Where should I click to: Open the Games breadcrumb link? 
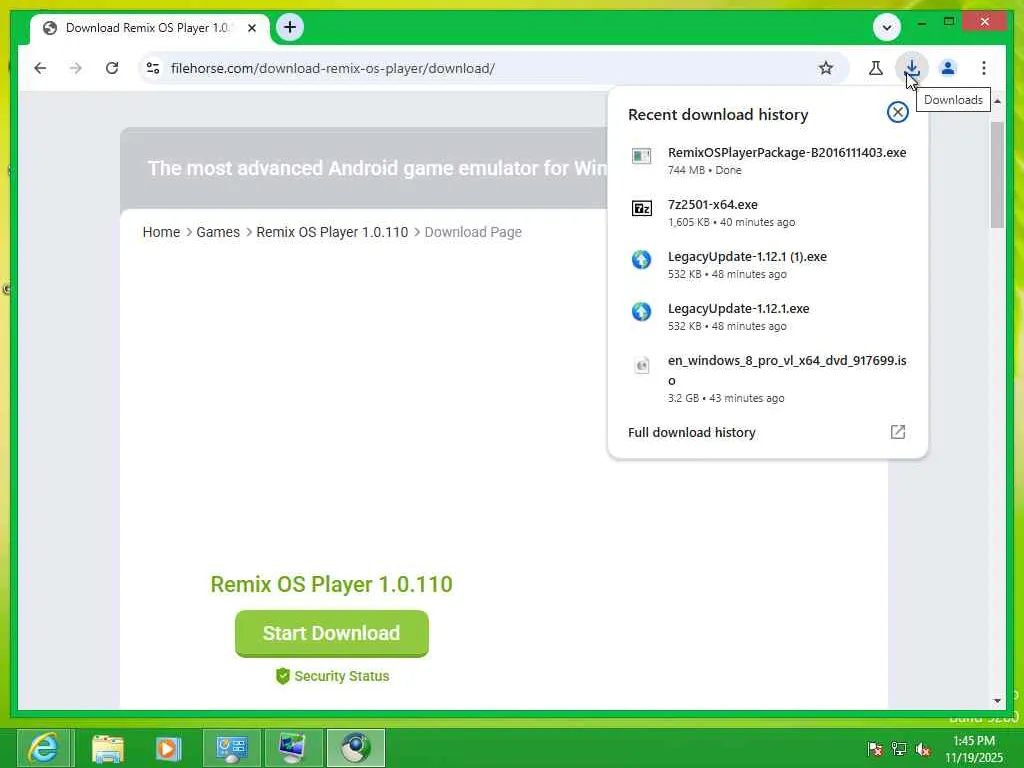(218, 232)
